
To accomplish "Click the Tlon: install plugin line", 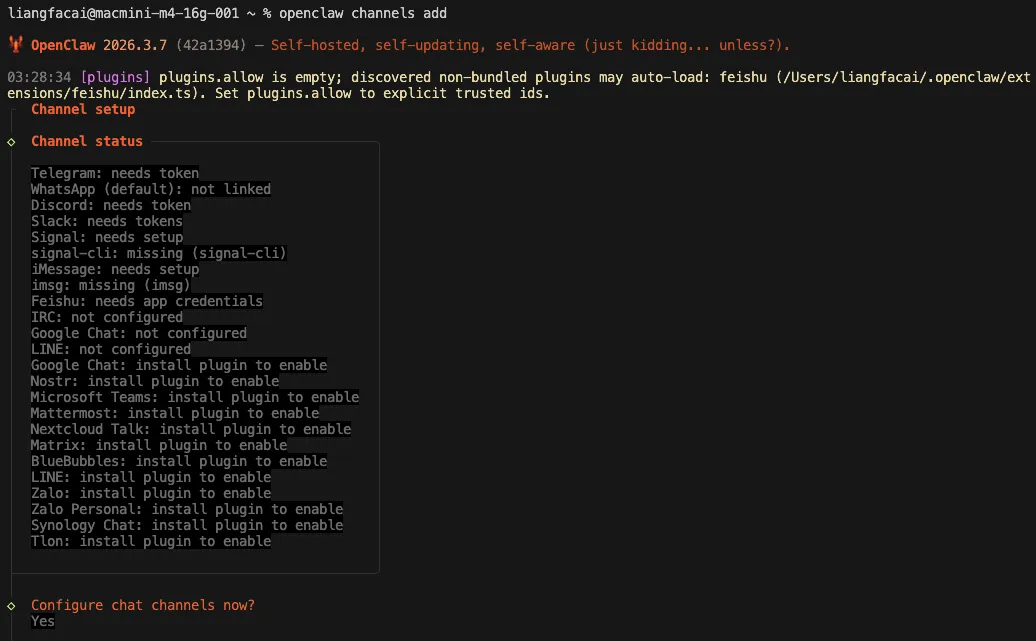I will coord(151,541).
